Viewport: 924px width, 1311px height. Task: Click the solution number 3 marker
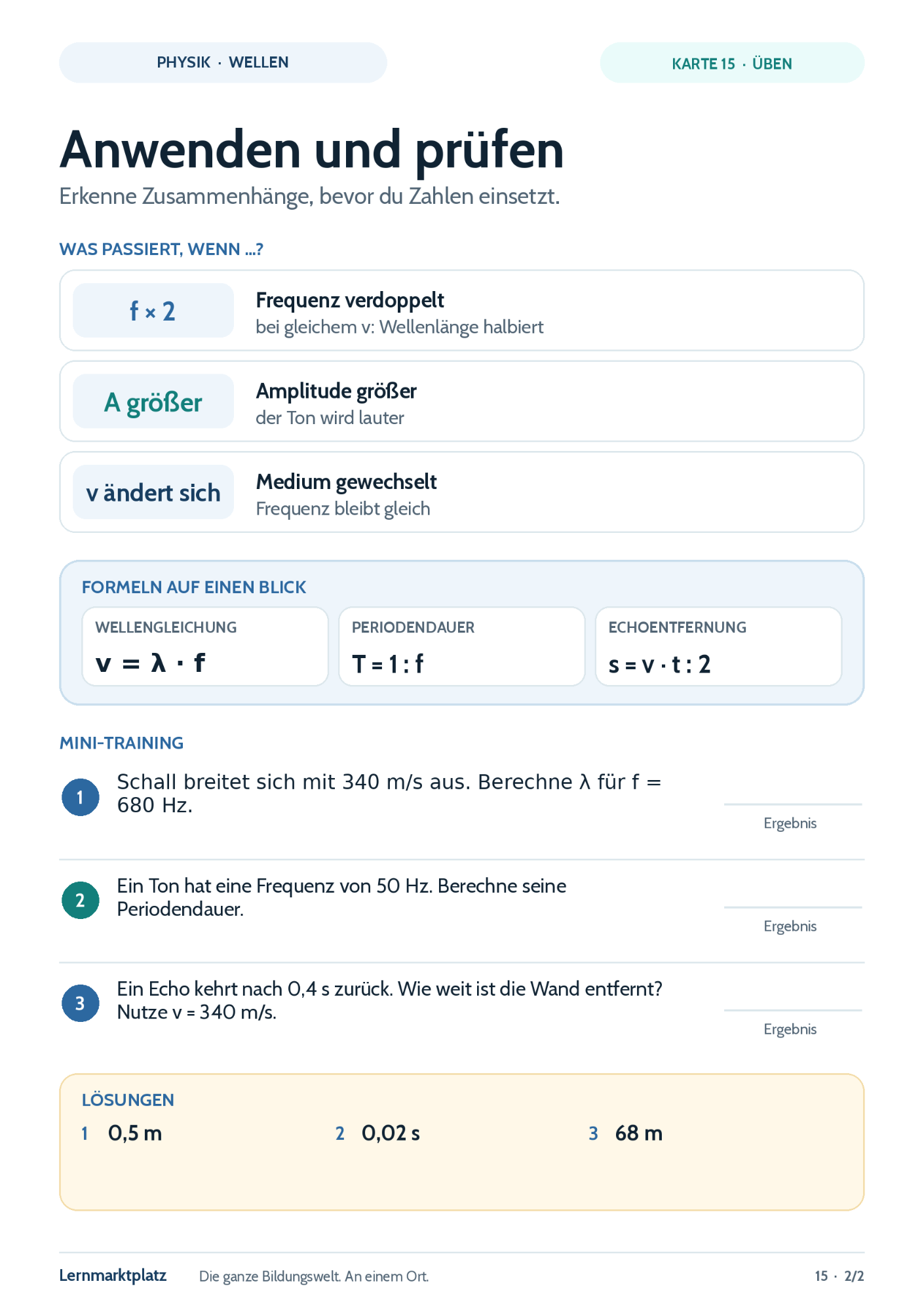pos(593,1133)
